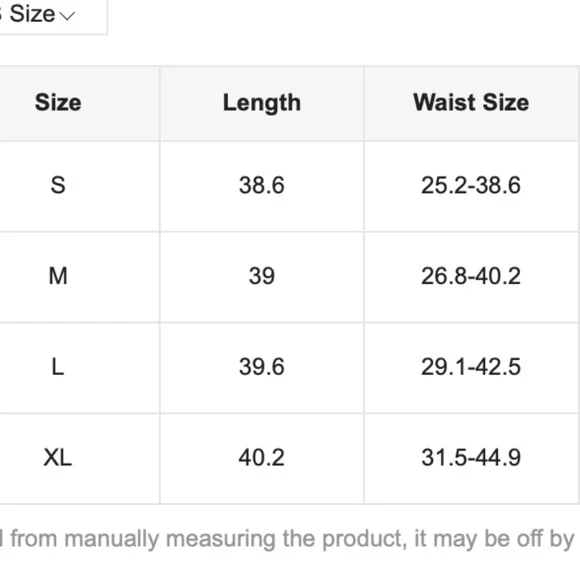Viewport: 580px width, 580px height.
Task: Click the 40.2 length value
Action: pos(262,458)
